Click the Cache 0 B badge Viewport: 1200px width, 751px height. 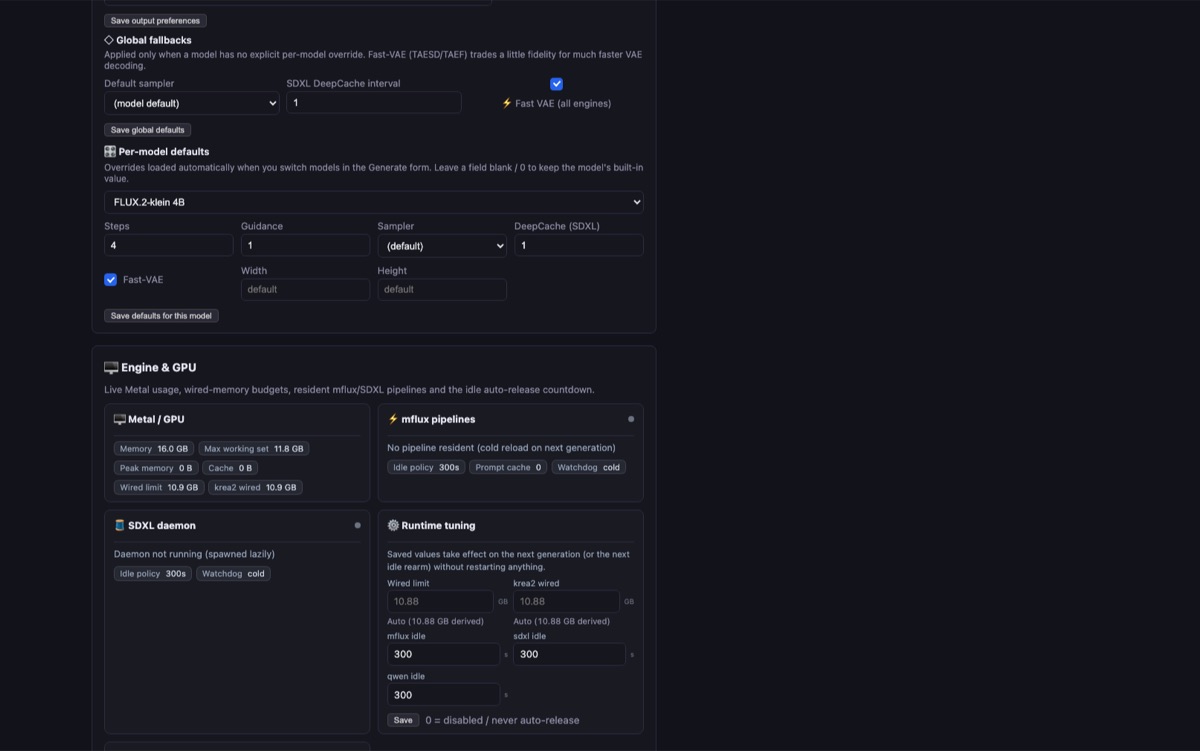point(230,468)
